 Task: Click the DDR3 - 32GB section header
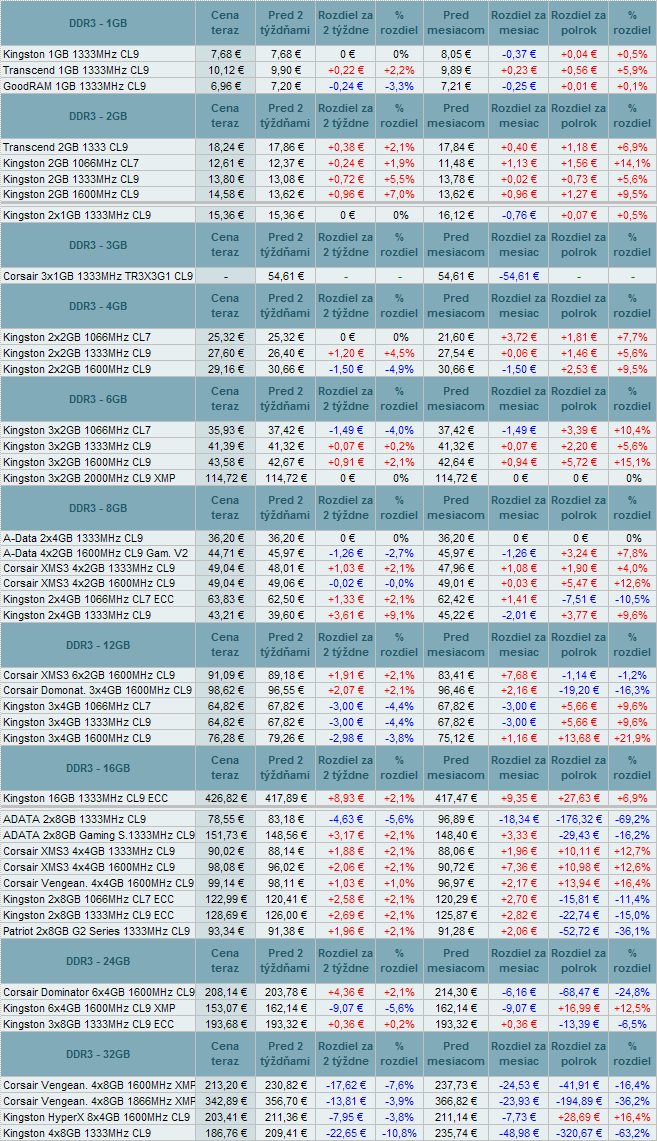coord(97,1054)
